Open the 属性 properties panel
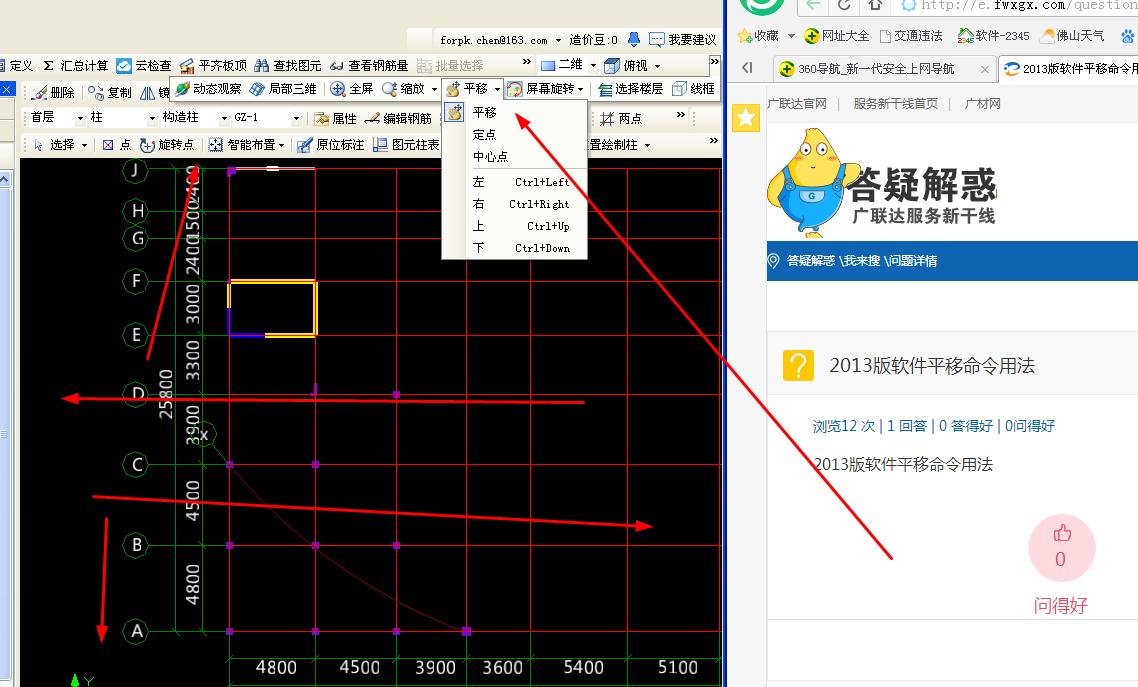This screenshot has width=1138, height=687. [x=336, y=118]
